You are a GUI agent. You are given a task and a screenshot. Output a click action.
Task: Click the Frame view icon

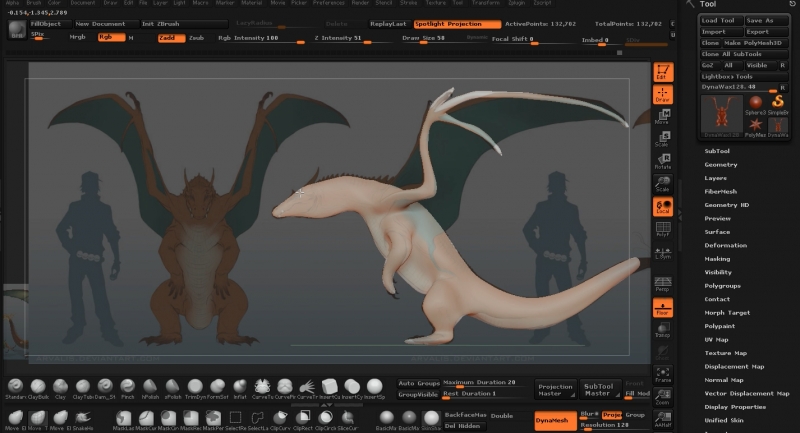point(662,376)
